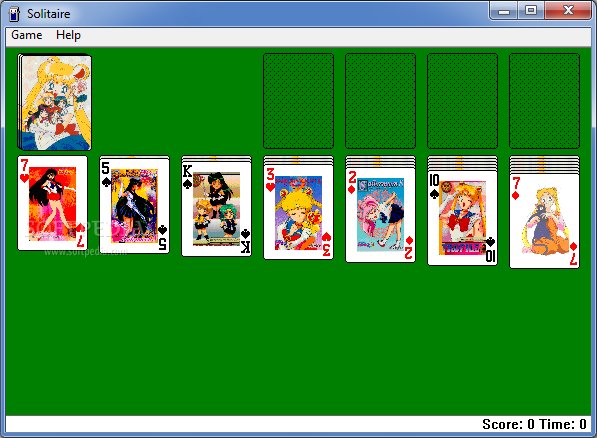This screenshot has width=597, height=438.
Task: Minimize the Solitaire window
Action: [x=504, y=11]
